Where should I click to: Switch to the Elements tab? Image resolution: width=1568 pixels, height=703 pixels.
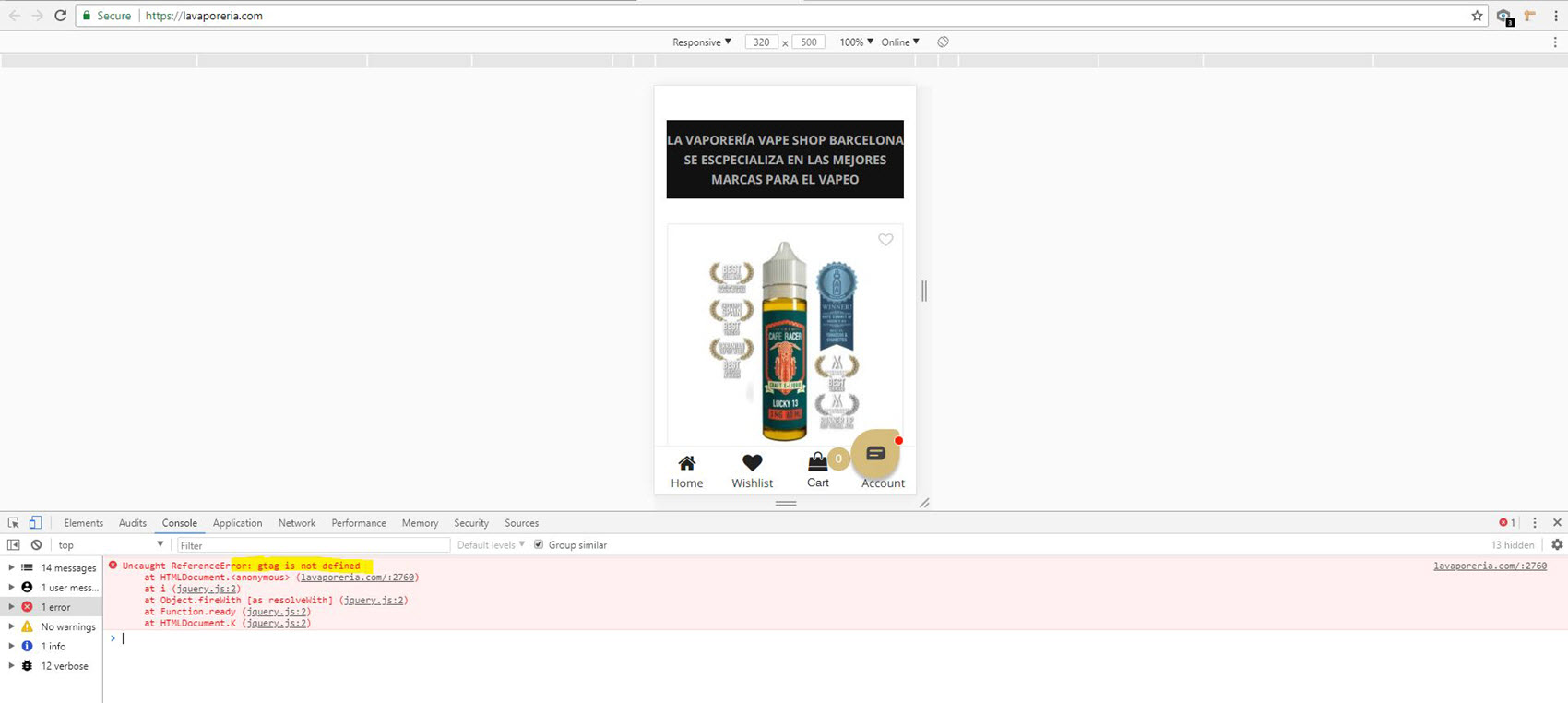[x=84, y=523]
